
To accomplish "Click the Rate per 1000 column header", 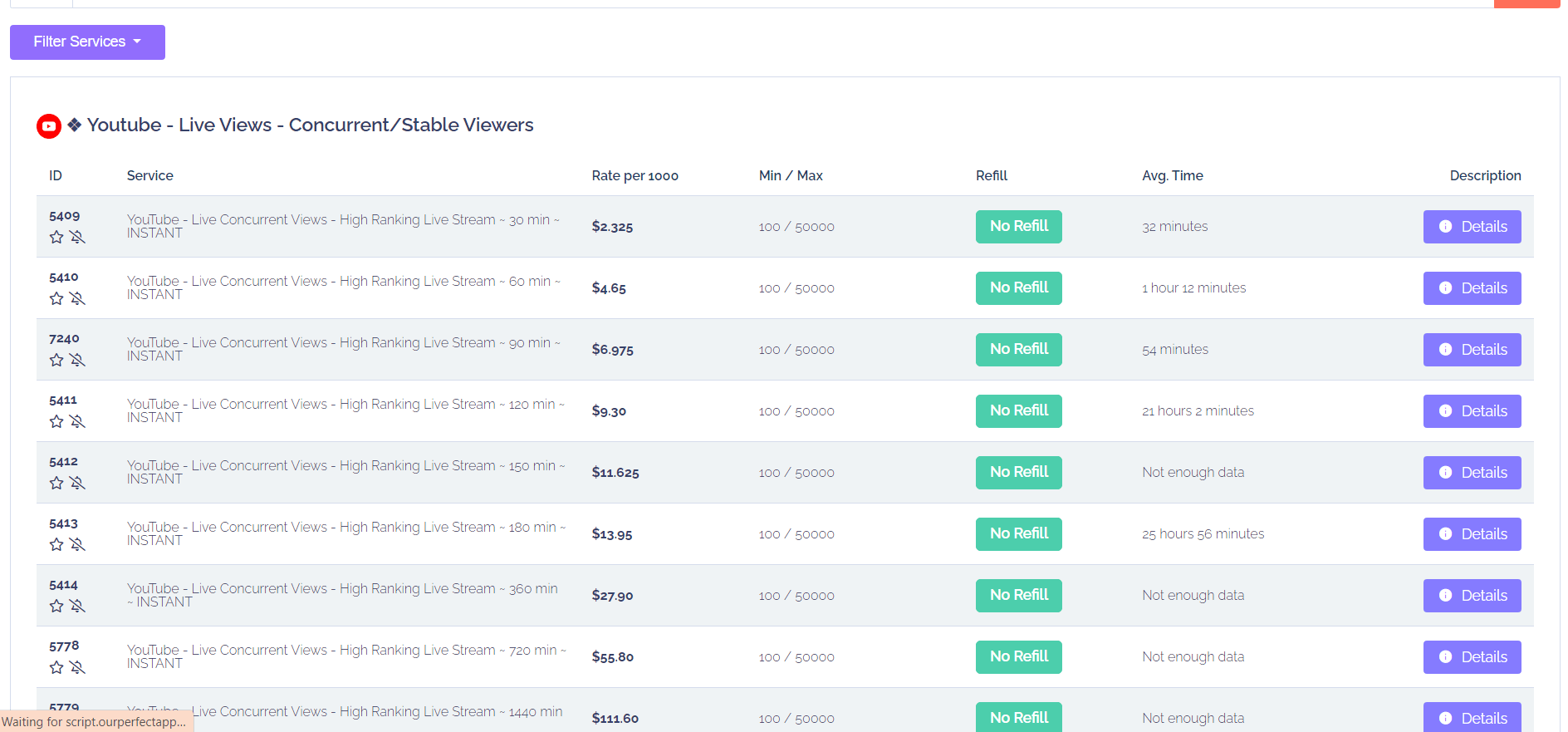I will 635,176.
